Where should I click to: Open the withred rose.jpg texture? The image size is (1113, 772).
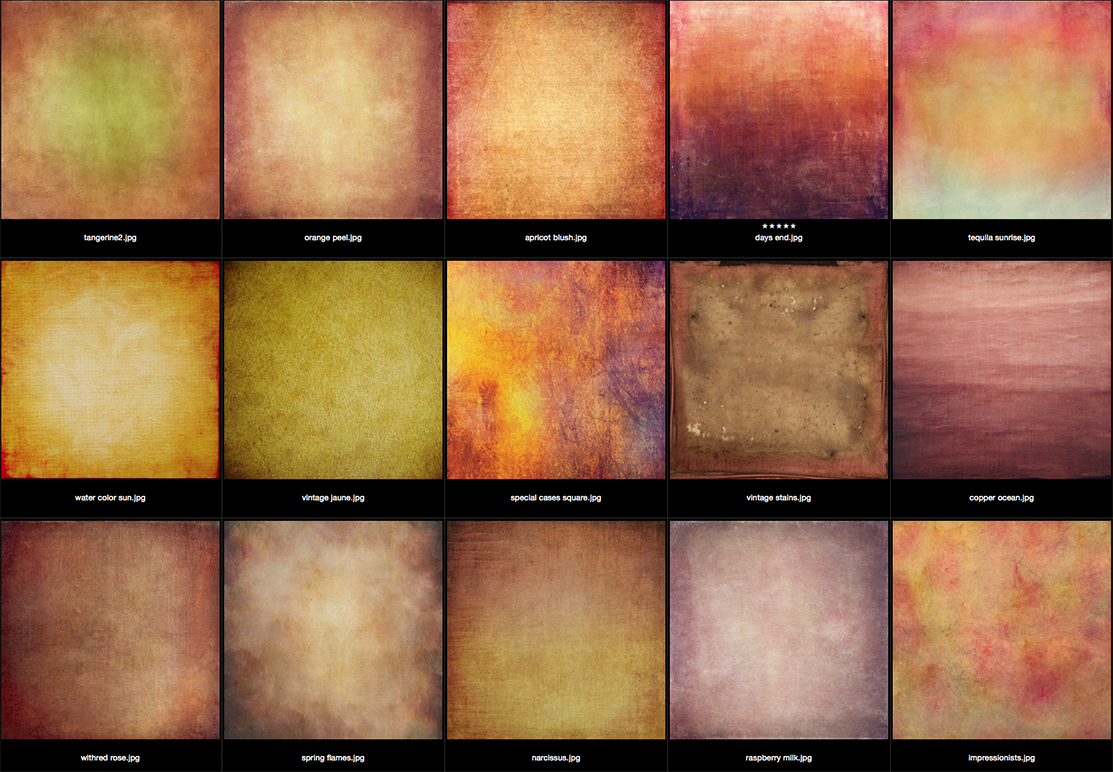110,630
